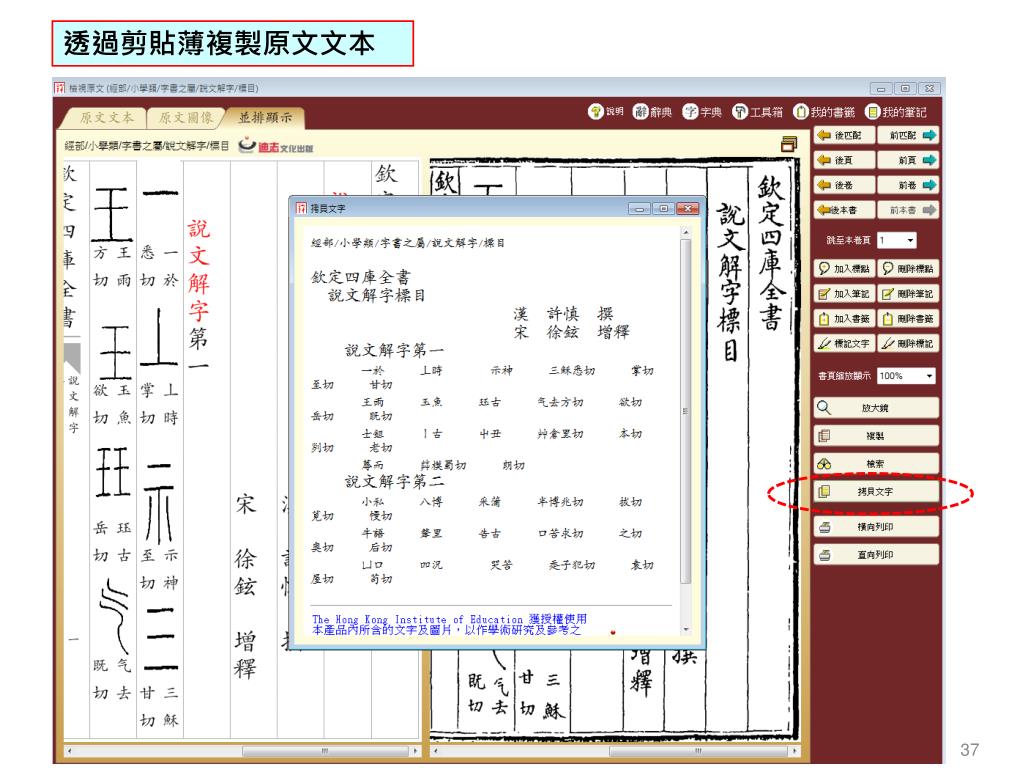Click the 檢索 search button
Screen dimensions: 1024x768
876,464
